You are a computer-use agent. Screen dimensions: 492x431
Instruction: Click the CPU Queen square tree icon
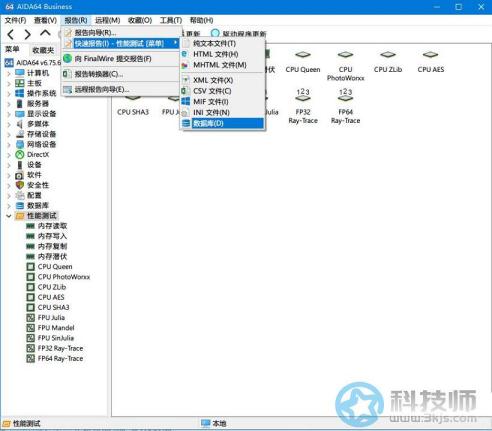tap(30, 267)
